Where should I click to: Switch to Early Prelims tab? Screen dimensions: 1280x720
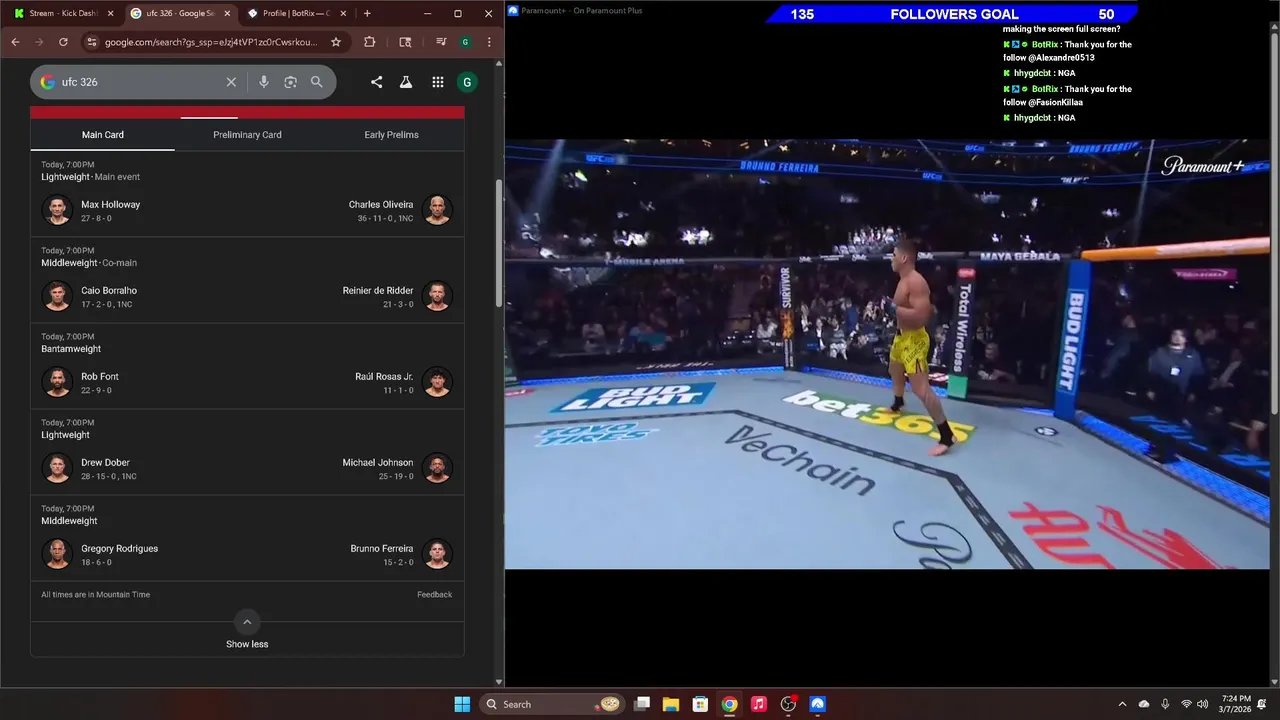[391, 135]
